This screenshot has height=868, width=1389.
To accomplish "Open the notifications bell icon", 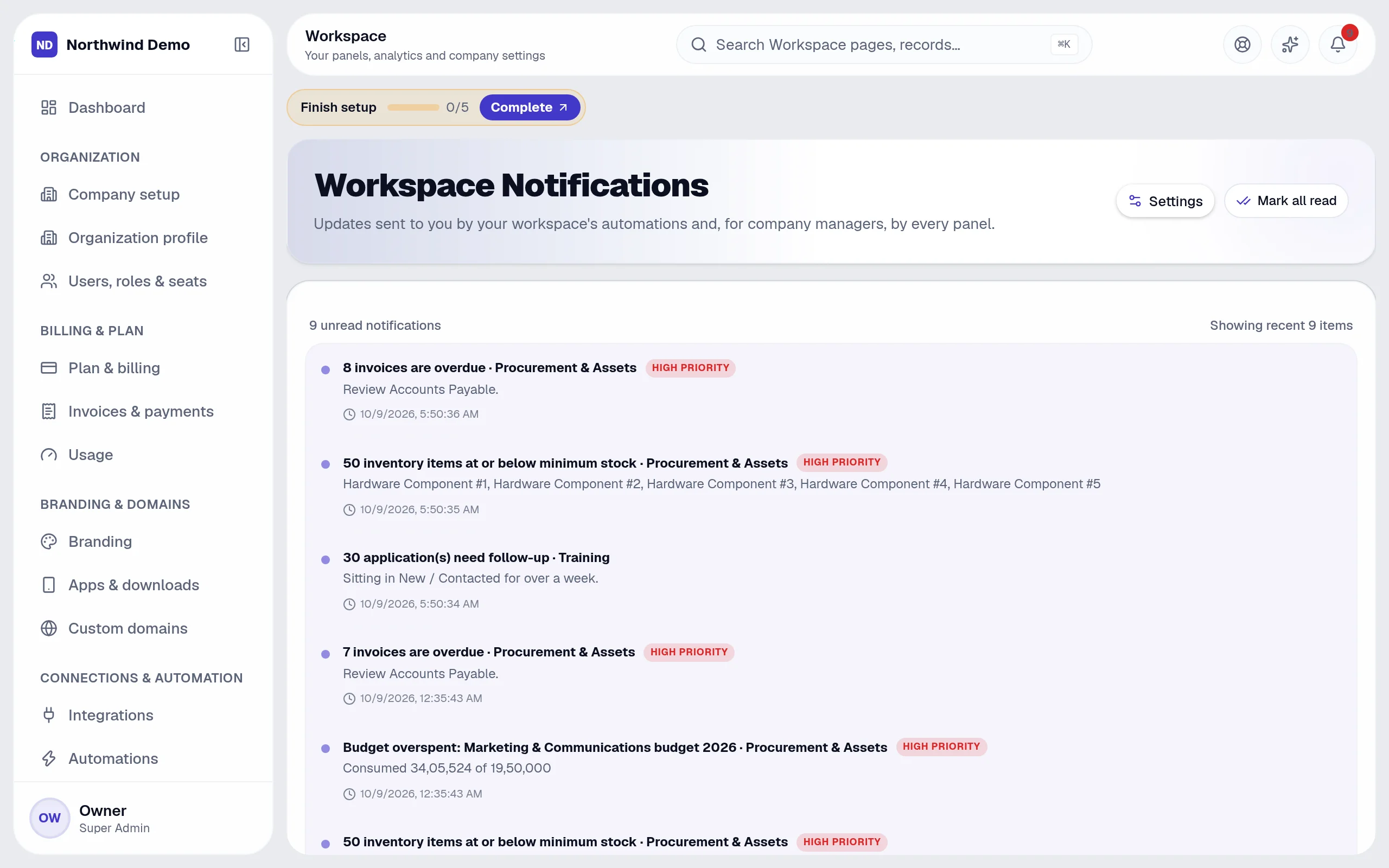I will [1337, 44].
